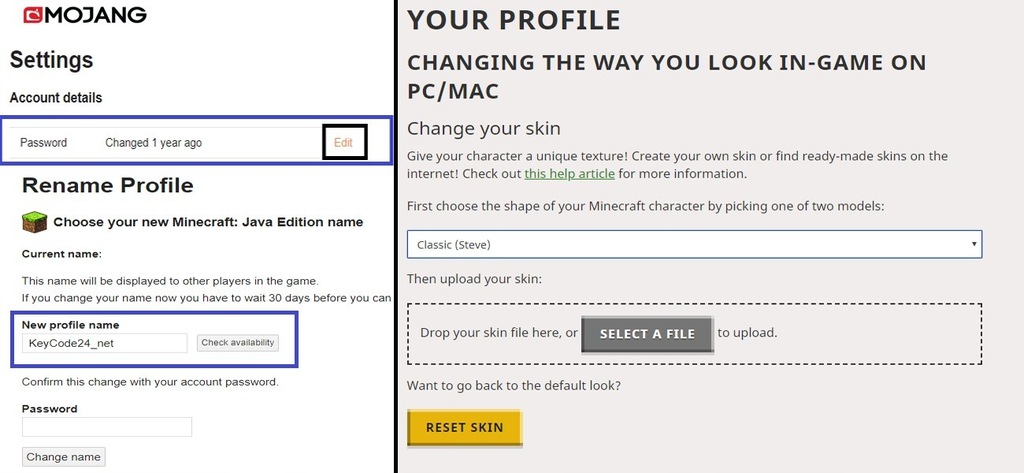Viewport: 1024px width, 473px height.
Task: Click the Rename Profile heading
Action: (x=108, y=186)
